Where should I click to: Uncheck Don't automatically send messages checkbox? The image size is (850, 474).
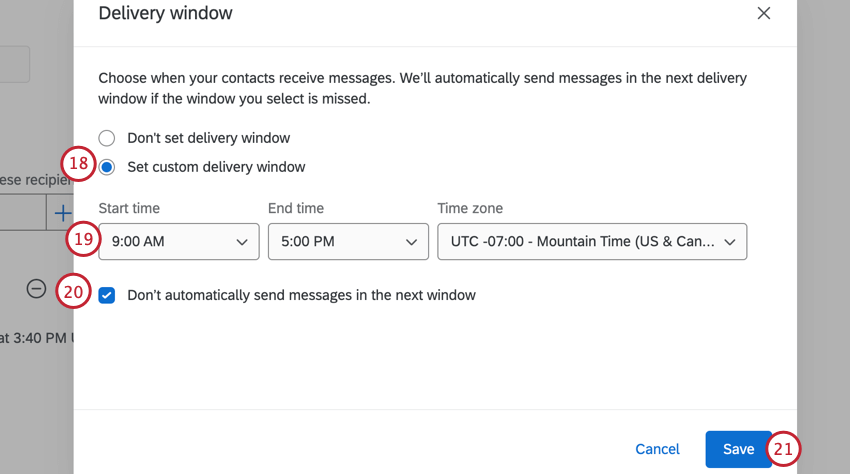pyautogui.click(x=107, y=295)
